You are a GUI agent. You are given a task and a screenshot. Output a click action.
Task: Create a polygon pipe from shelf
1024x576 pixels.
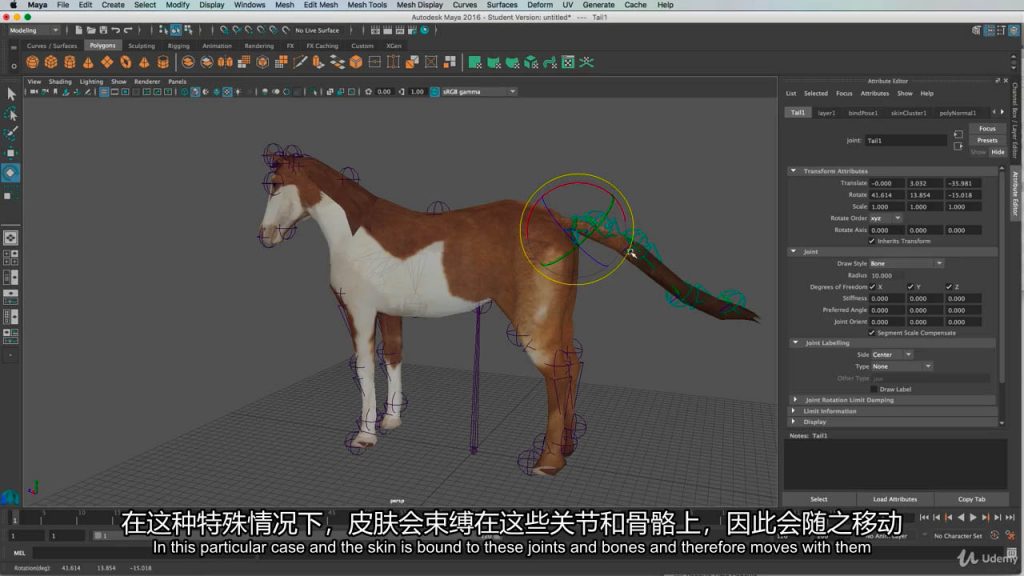pyautogui.click(x=163, y=62)
